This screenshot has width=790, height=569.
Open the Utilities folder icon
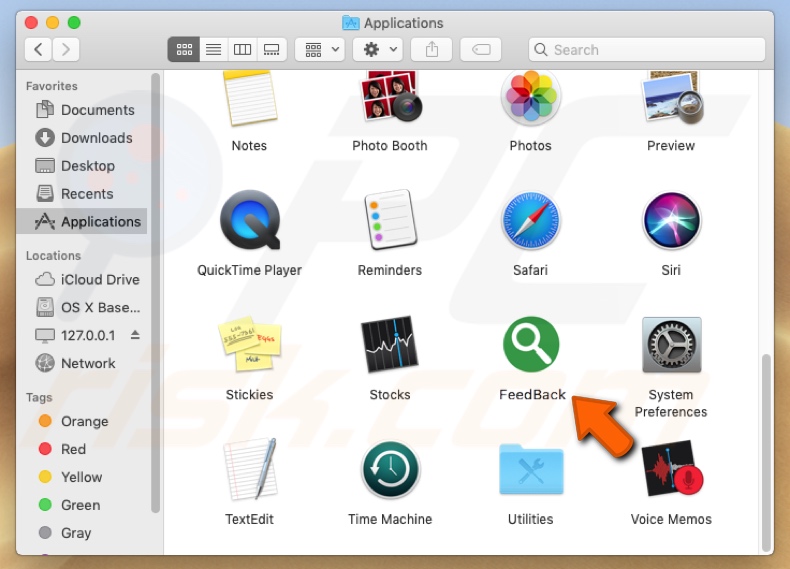coord(531,469)
